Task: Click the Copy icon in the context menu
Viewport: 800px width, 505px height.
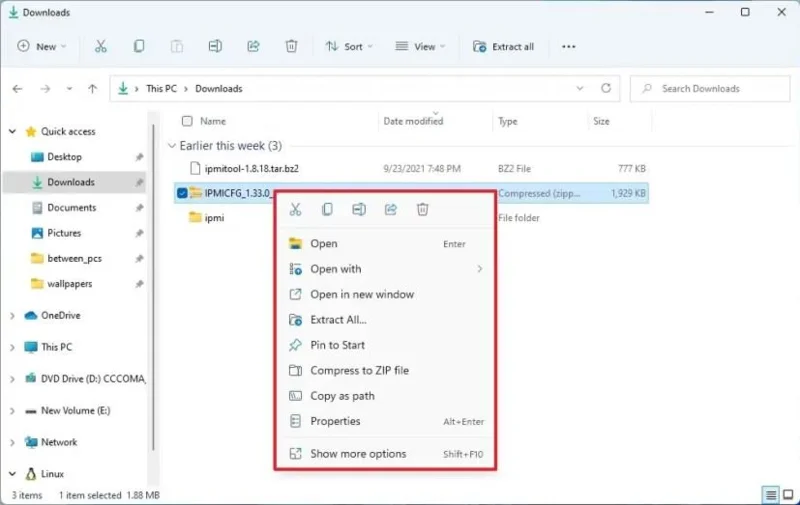Action: pos(327,209)
